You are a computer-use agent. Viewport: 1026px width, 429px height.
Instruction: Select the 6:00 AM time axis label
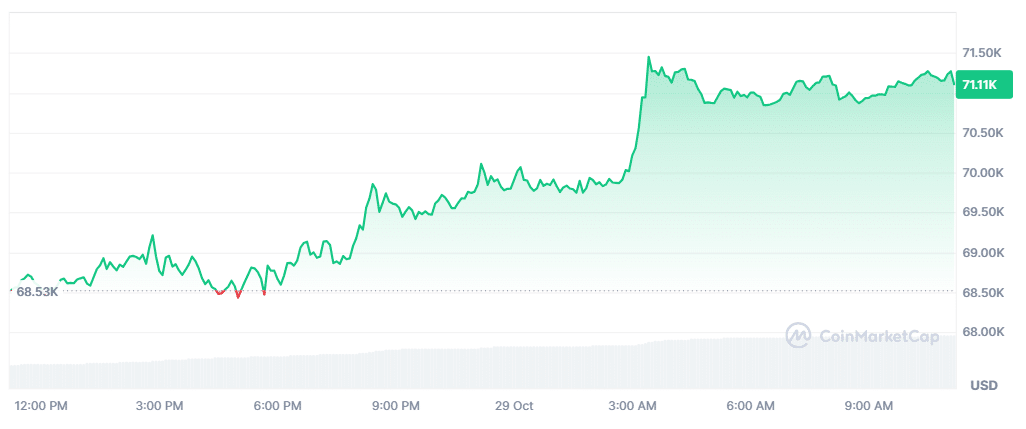tap(750, 406)
